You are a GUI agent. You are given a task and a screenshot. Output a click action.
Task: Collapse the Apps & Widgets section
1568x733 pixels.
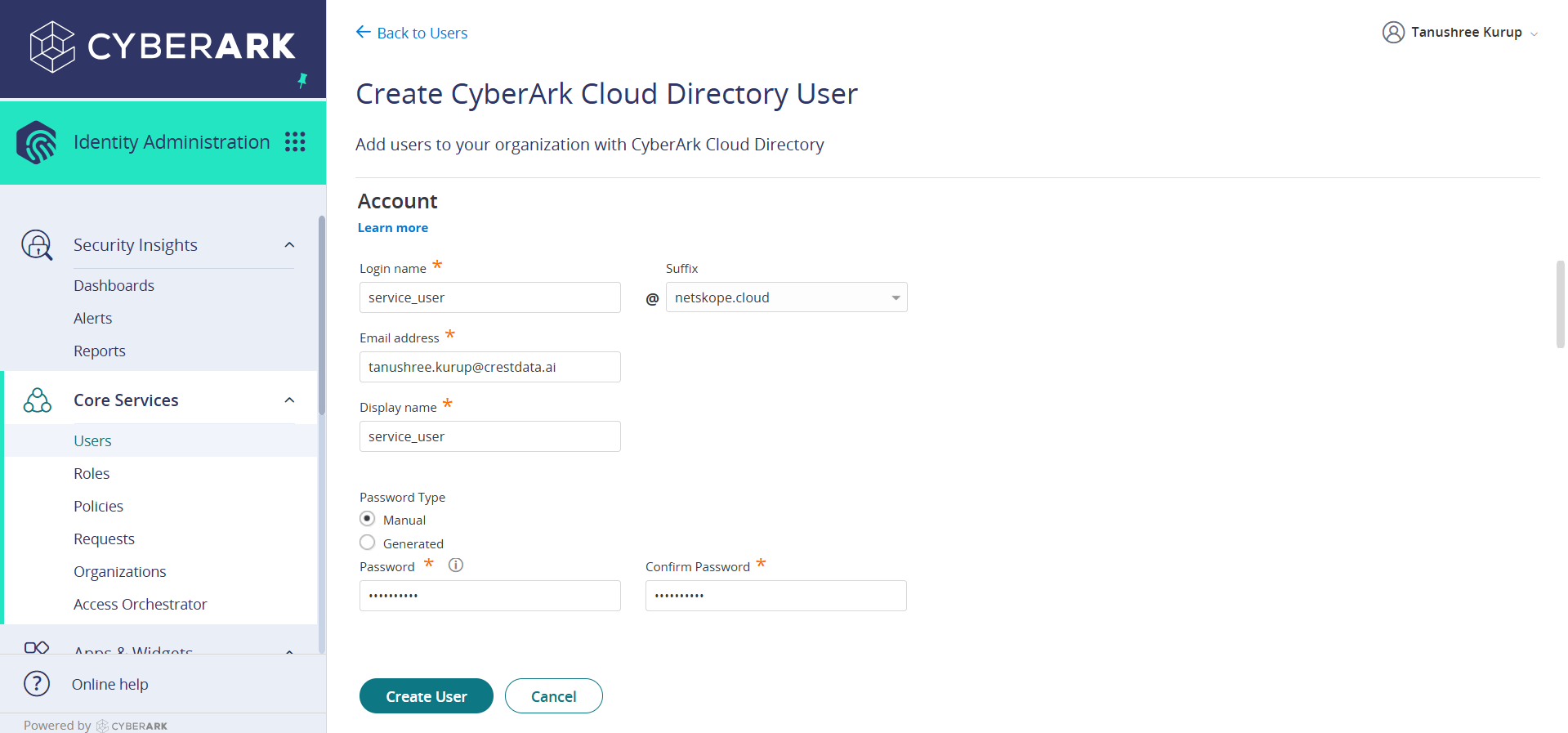[289, 650]
